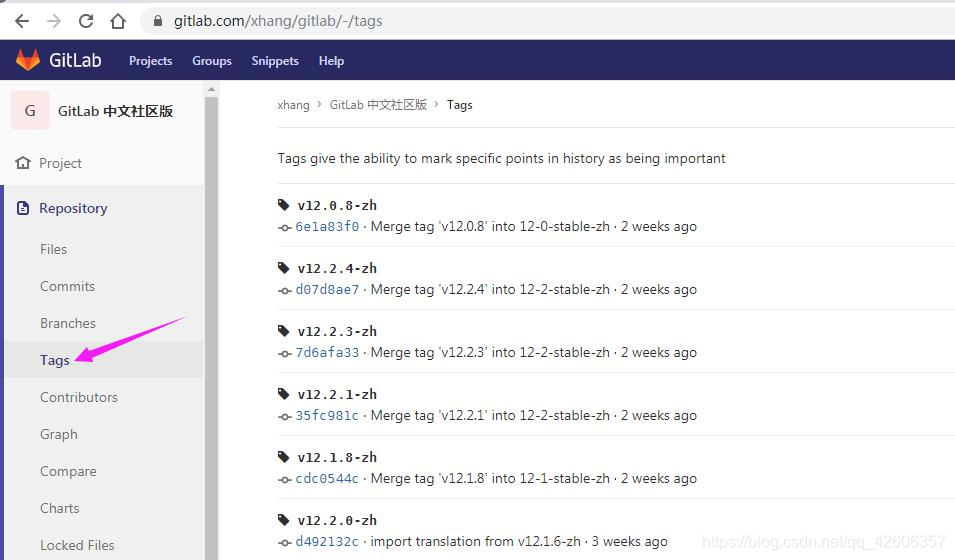
Task: Click the GitLab fox logo
Action: 27,60
